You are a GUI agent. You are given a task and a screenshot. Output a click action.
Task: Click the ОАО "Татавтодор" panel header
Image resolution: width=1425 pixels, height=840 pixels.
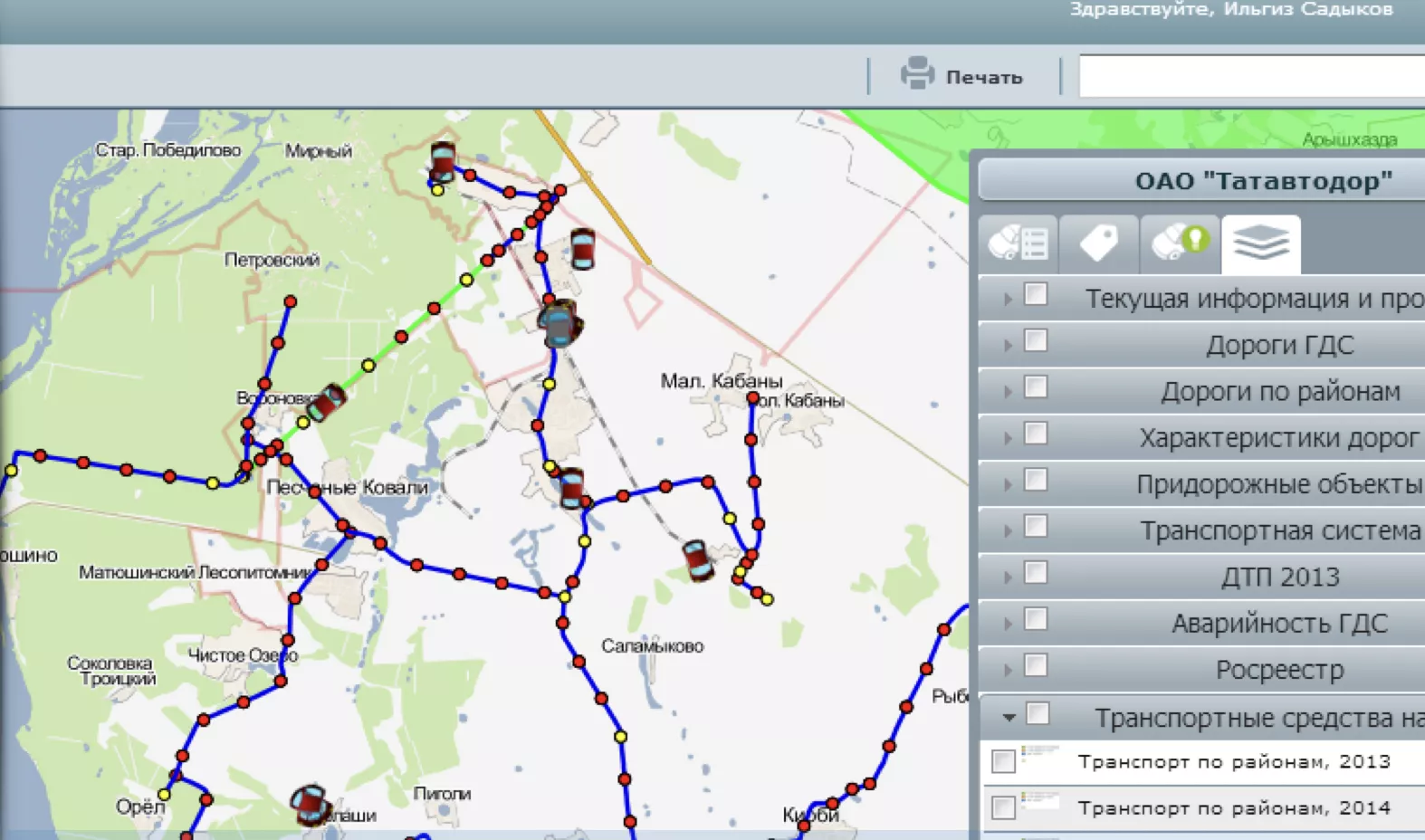(x=1263, y=181)
